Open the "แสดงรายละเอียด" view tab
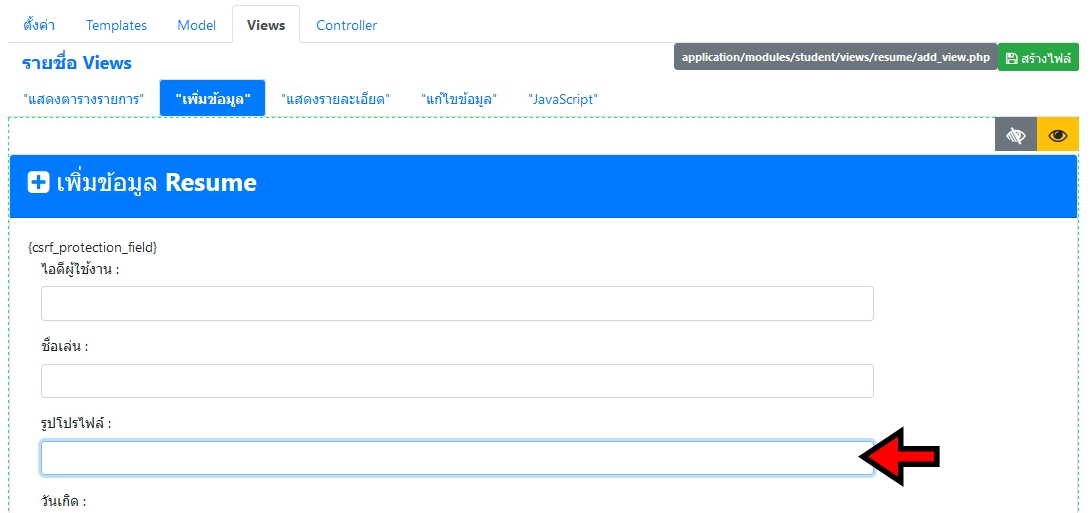 tap(335, 99)
